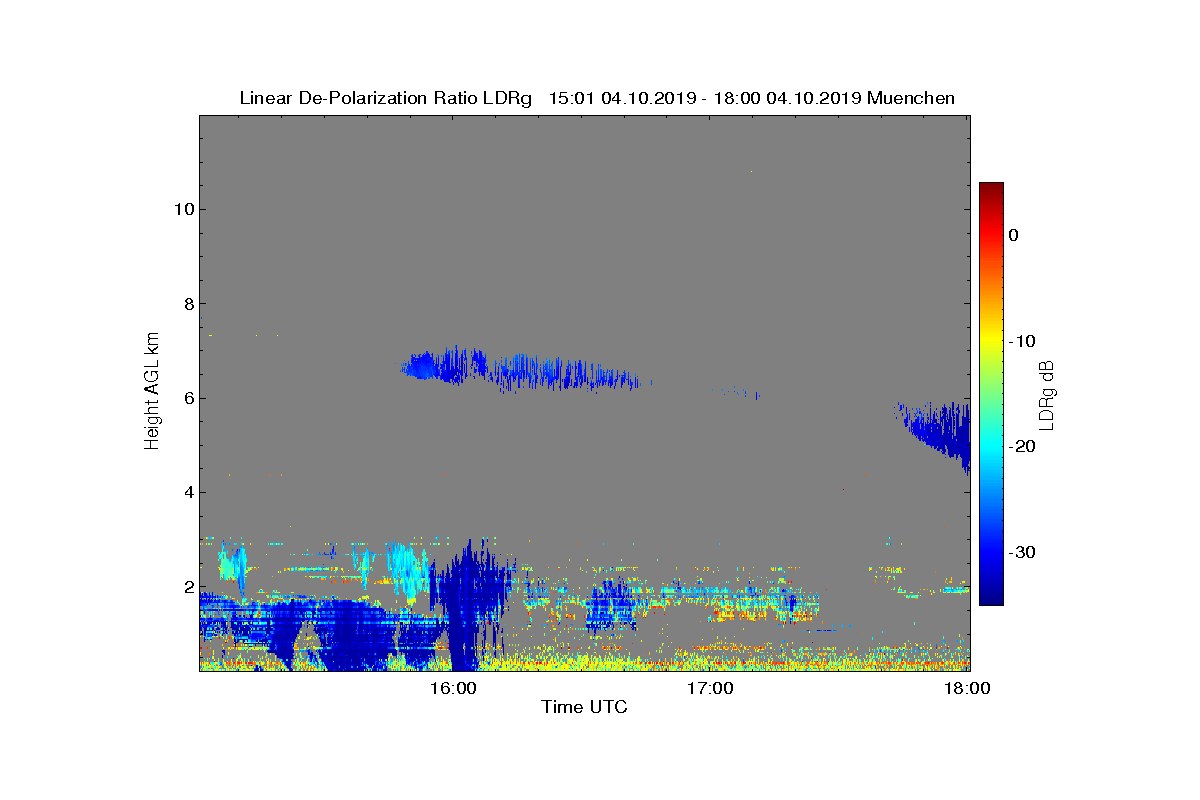Click the colorbar value '-30'
Viewport: 1200px width, 800px height.
(1021, 553)
